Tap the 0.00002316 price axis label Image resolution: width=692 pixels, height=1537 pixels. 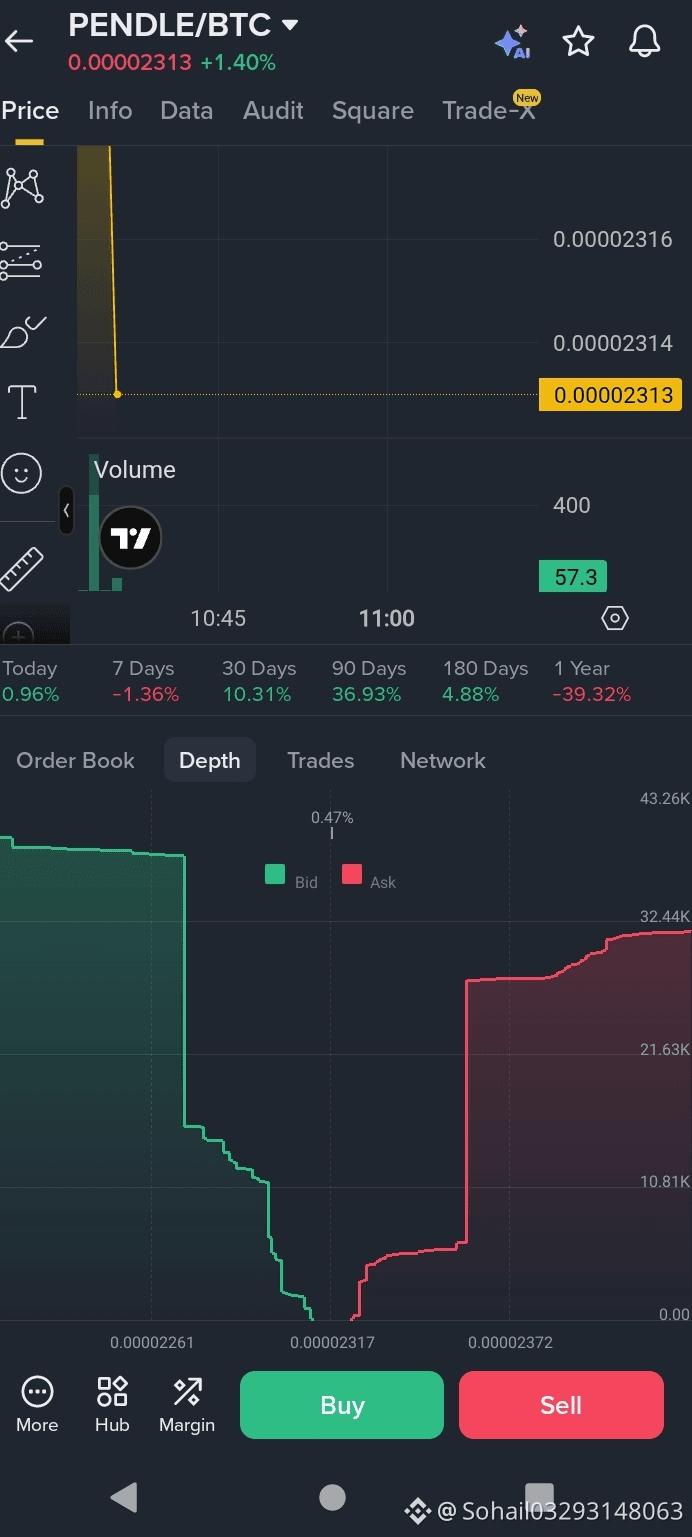coord(613,239)
